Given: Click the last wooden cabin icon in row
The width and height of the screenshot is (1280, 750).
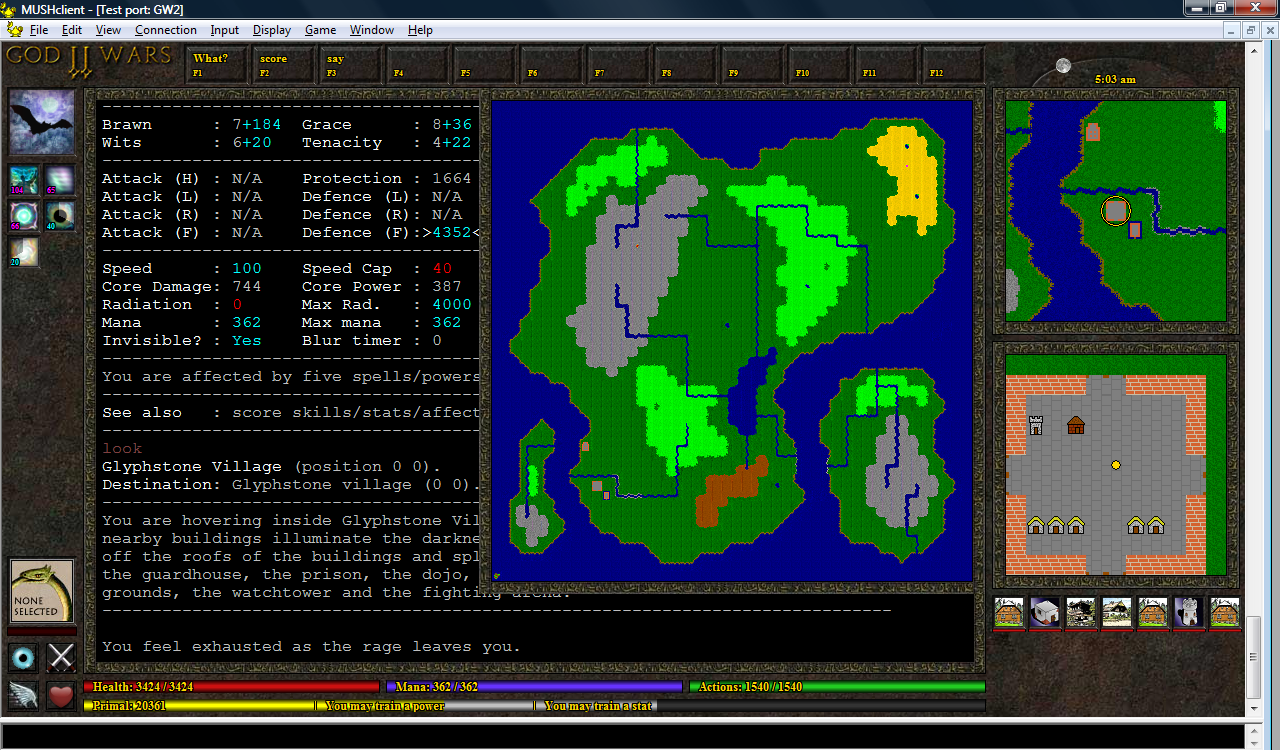Looking at the screenshot, I should pos(1225,613).
